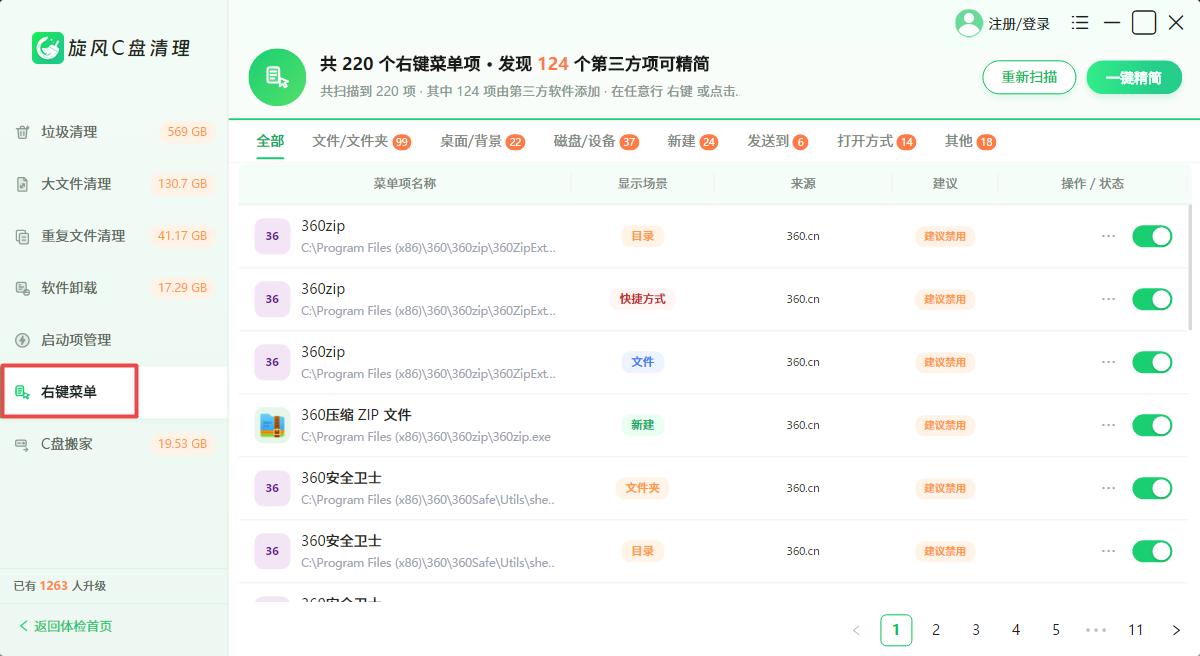Screen dimensions: 1200x656
Task: Turn off the 360安全卫士 文件夹 toggle
Action: pos(1152,488)
